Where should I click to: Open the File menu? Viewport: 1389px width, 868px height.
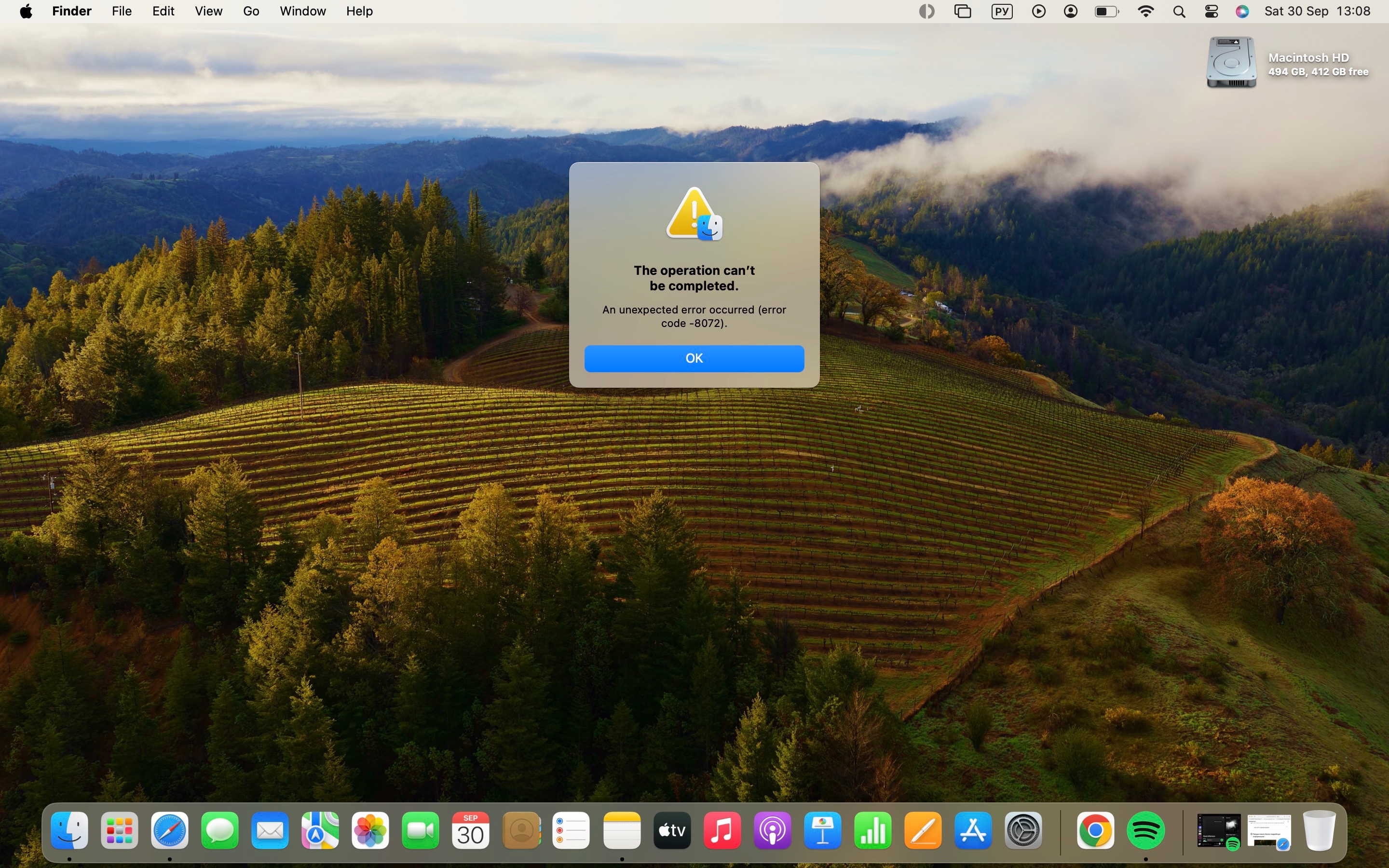point(122,12)
